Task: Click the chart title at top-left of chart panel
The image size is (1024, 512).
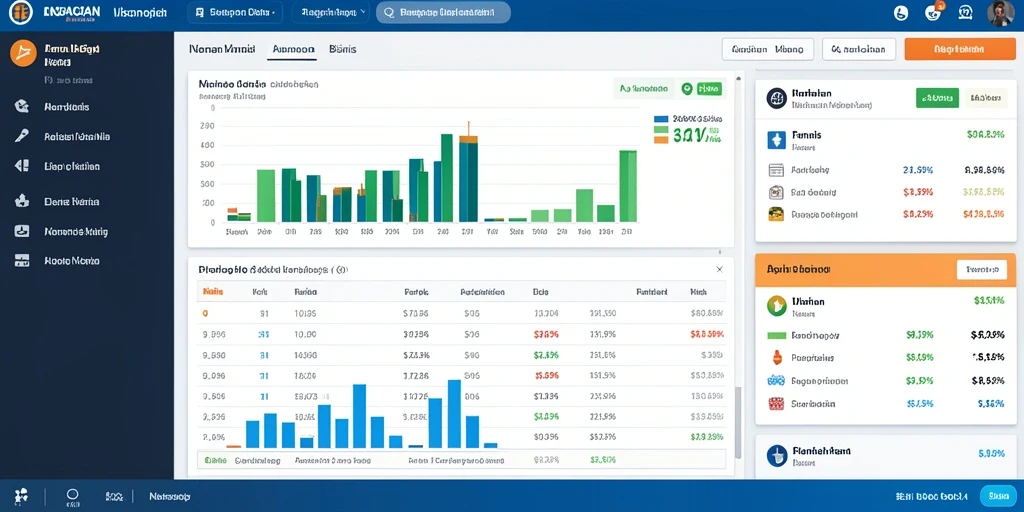Action: pos(232,84)
